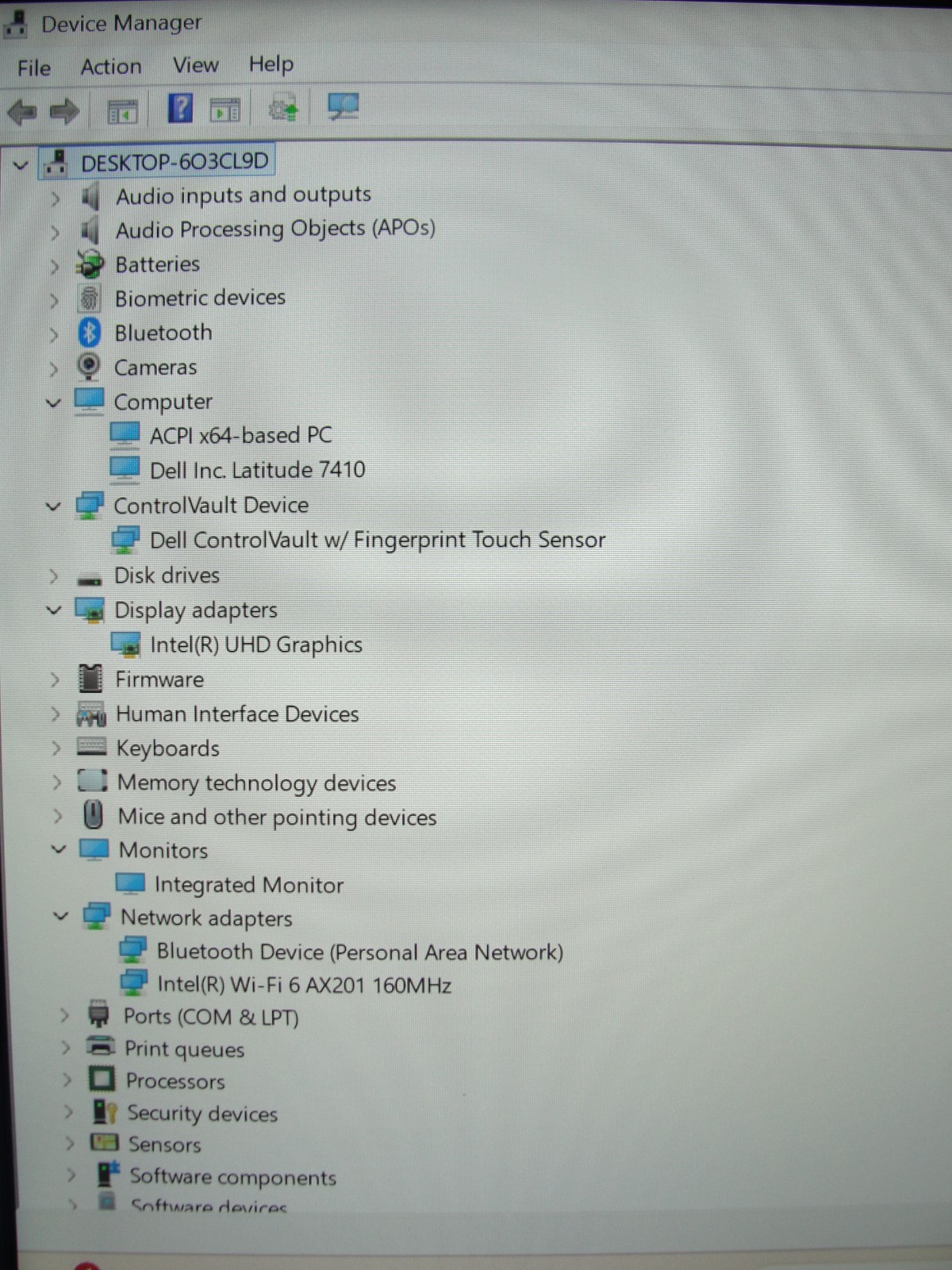Select Audio Processing Objects (APOs) label

point(275,229)
